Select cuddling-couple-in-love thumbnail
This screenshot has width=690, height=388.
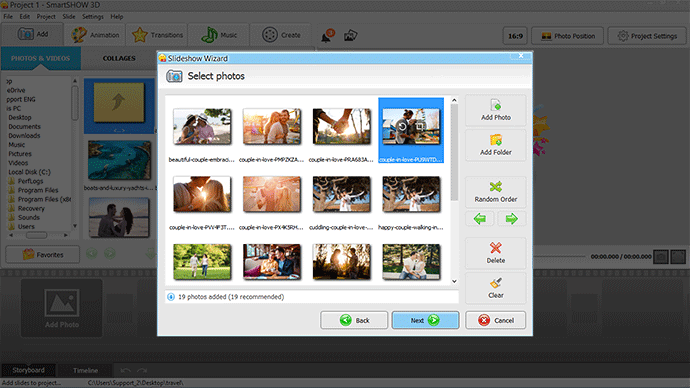[x=341, y=194]
